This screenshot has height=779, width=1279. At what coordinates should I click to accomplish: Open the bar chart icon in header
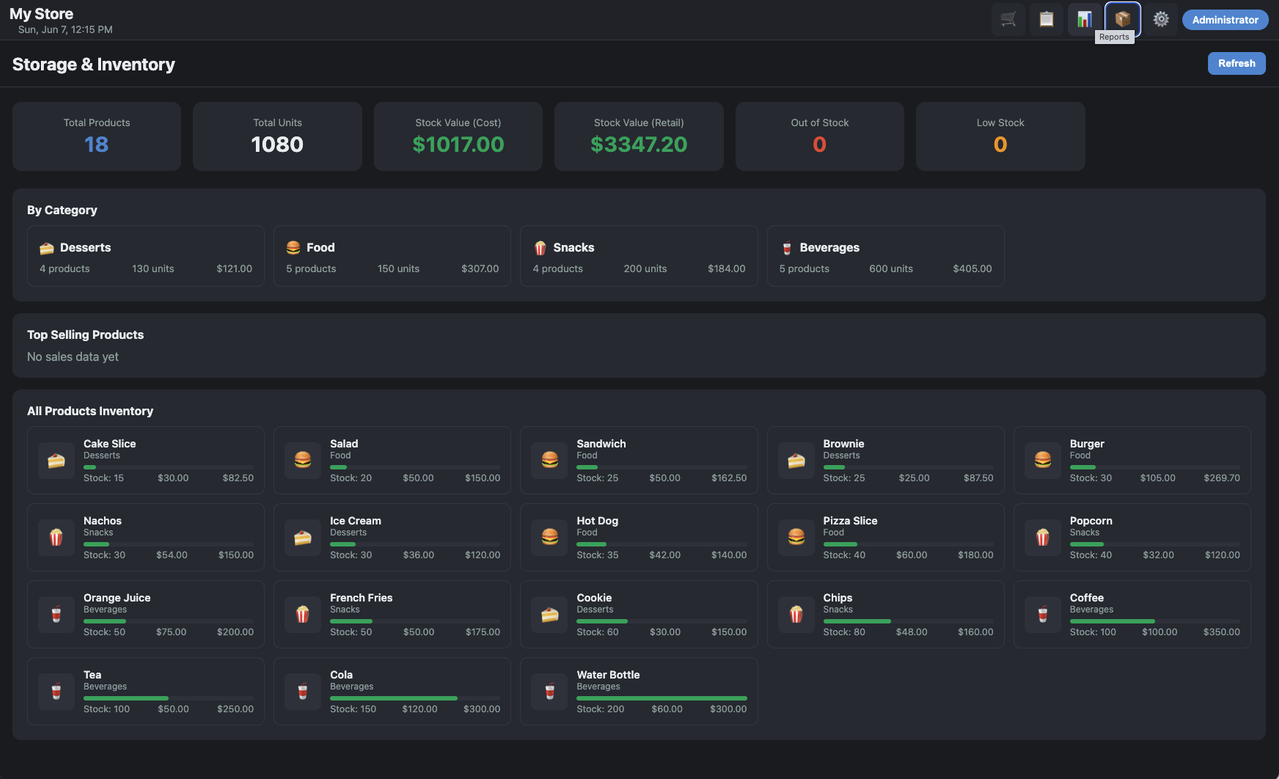tap(1084, 19)
